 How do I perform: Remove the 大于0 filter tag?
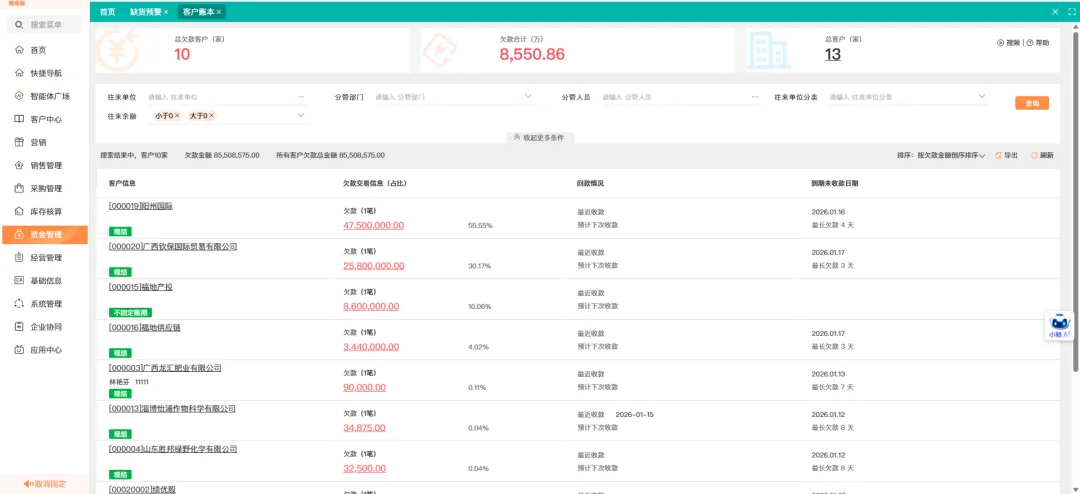(211, 116)
